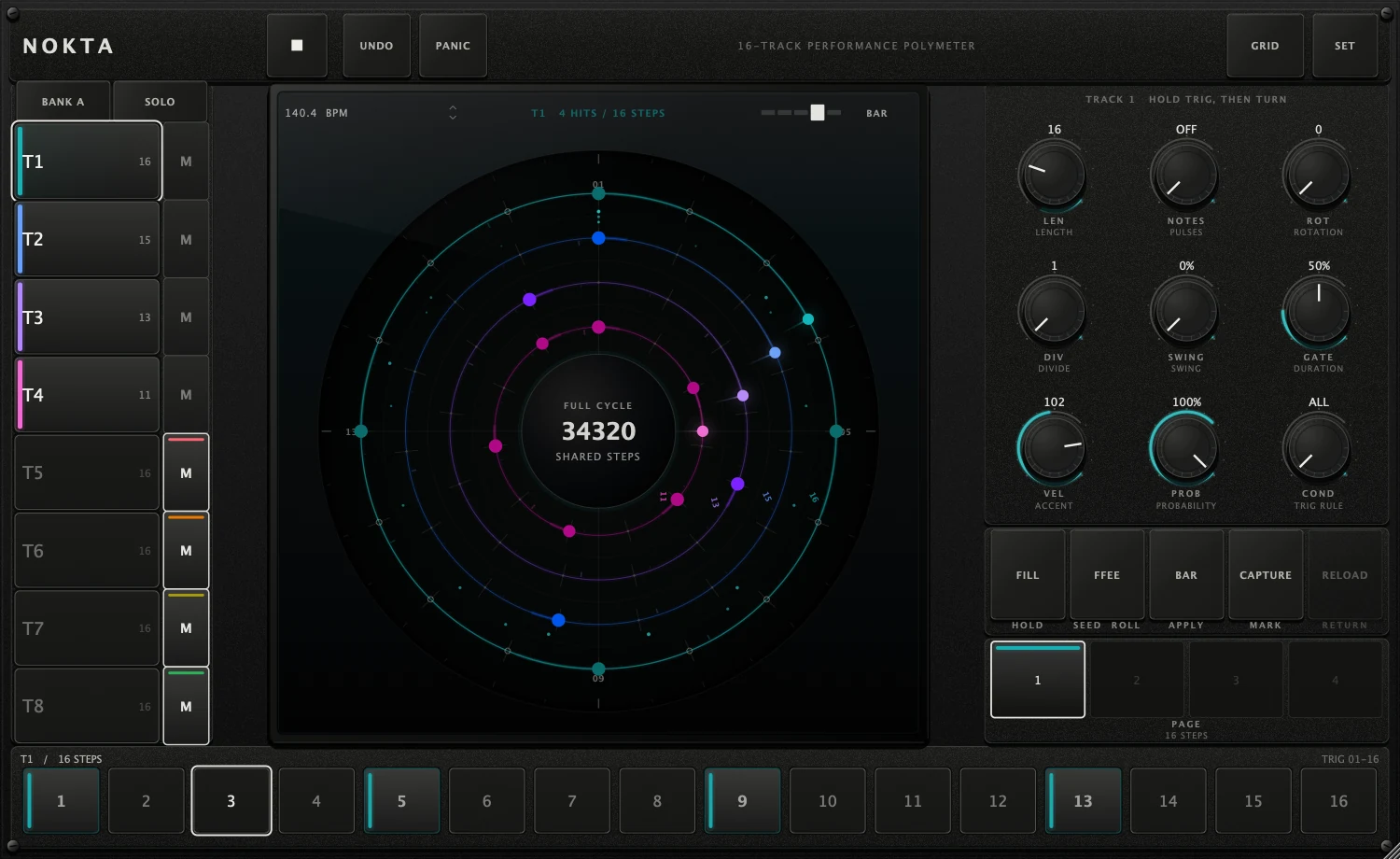Click the COND trig rule knob
Screen dimensions: 1400x859
coord(1318,448)
